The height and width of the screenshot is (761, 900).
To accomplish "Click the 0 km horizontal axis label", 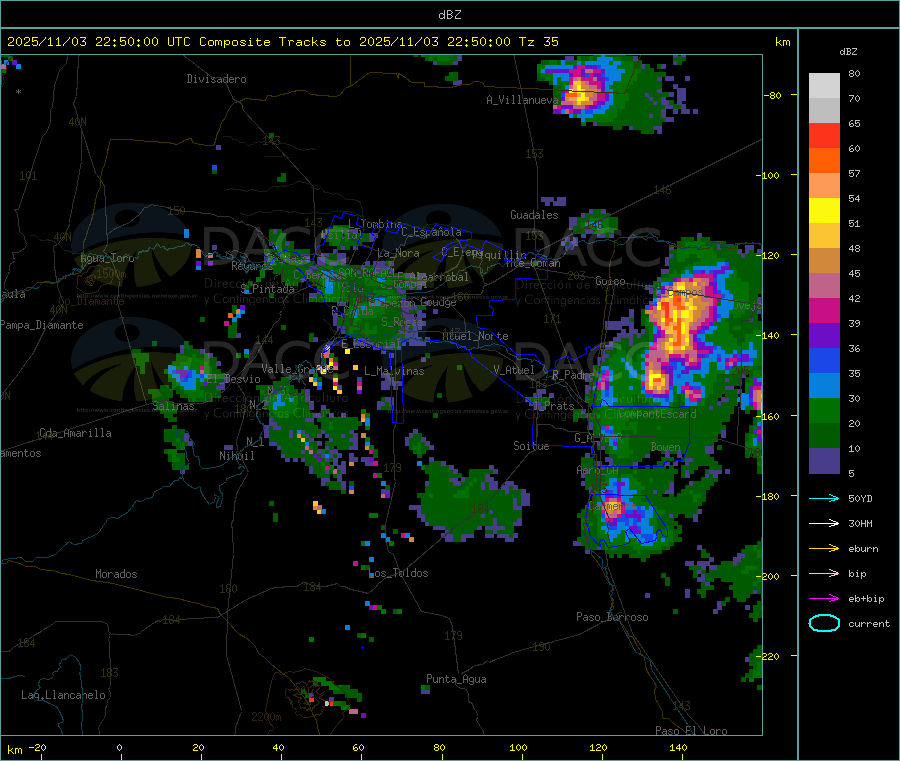I will click(x=119, y=747).
